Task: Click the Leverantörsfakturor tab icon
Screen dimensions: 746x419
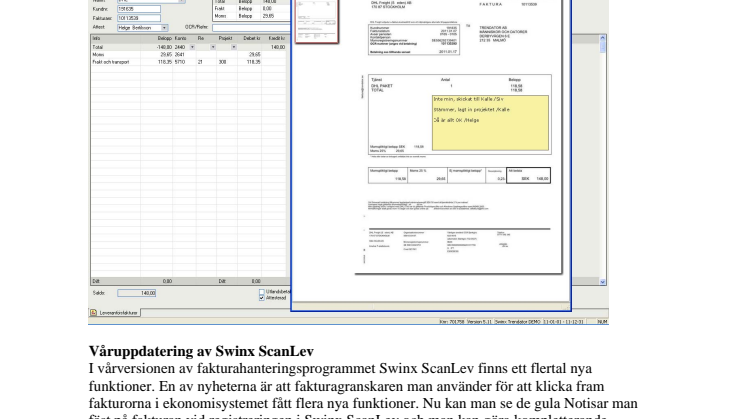Action: tap(94, 312)
